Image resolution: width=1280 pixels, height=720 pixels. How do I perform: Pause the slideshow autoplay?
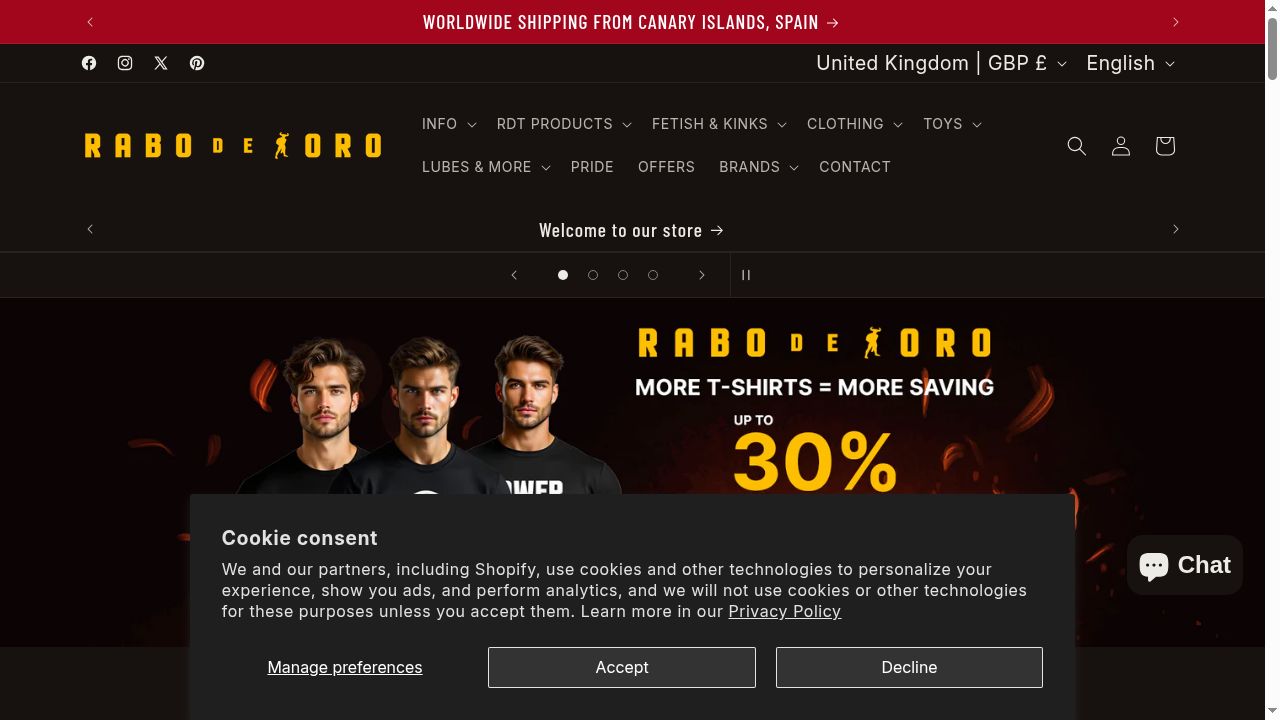(746, 275)
